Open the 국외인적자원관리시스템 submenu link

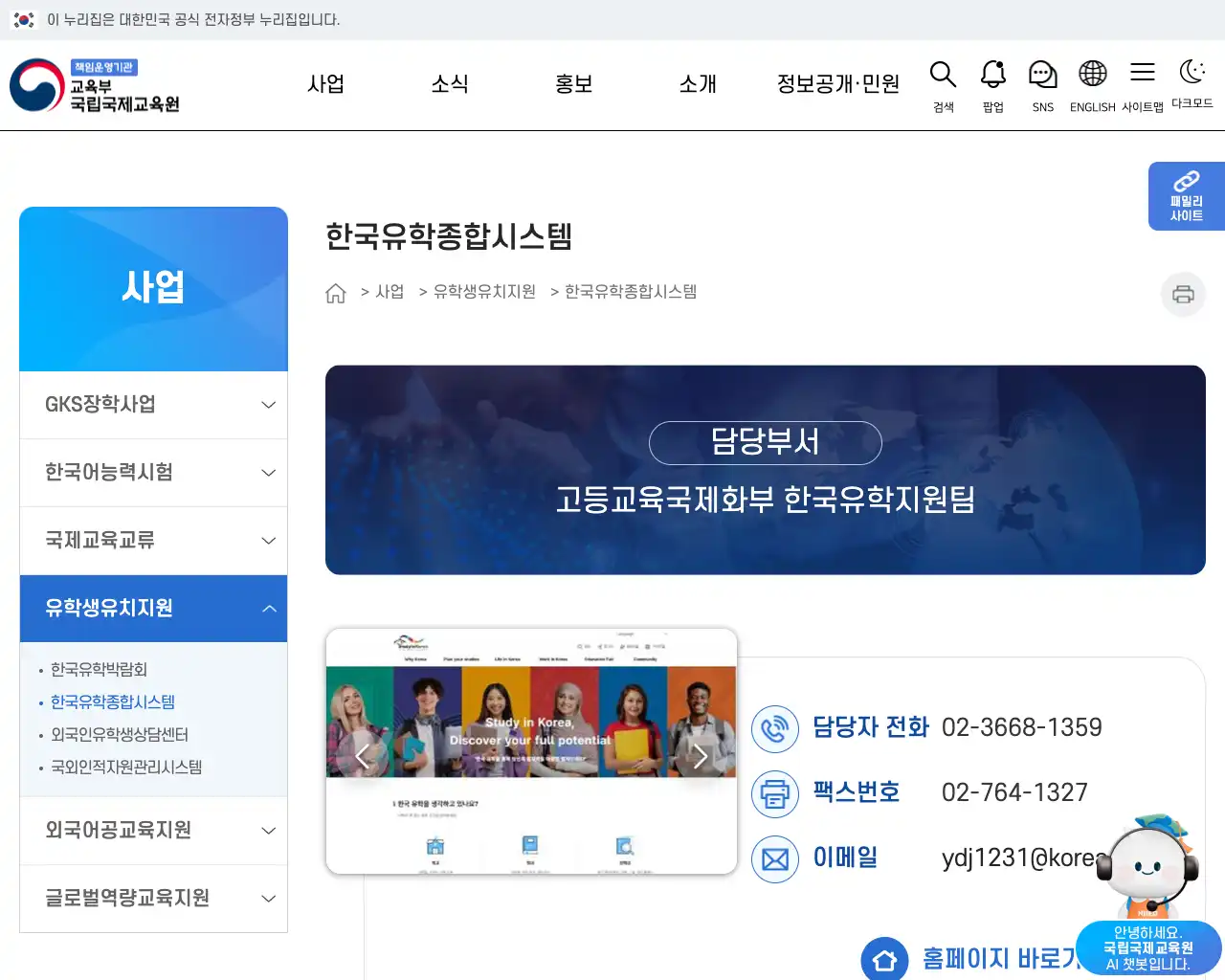(x=126, y=767)
